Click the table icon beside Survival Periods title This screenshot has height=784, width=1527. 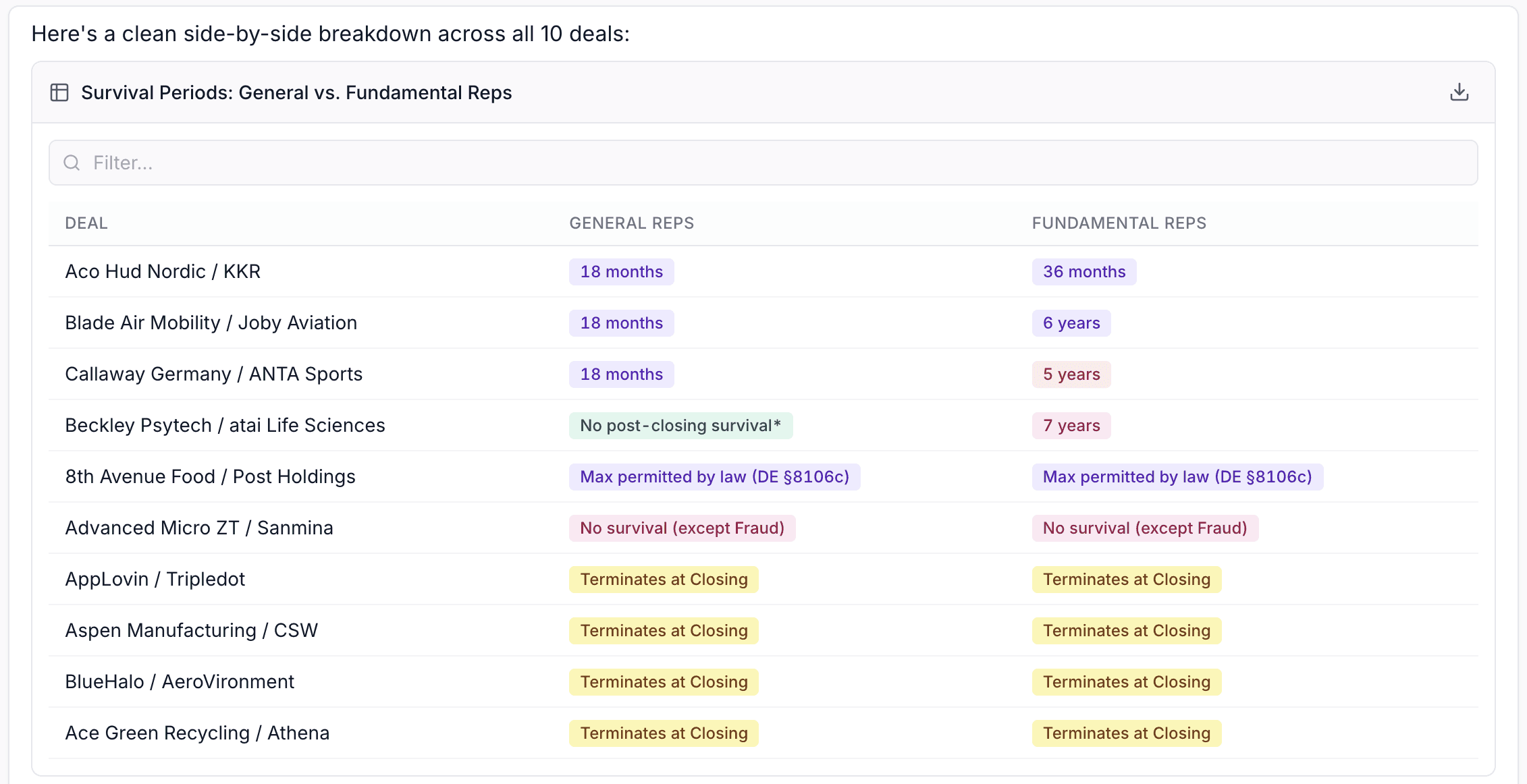(59, 92)
